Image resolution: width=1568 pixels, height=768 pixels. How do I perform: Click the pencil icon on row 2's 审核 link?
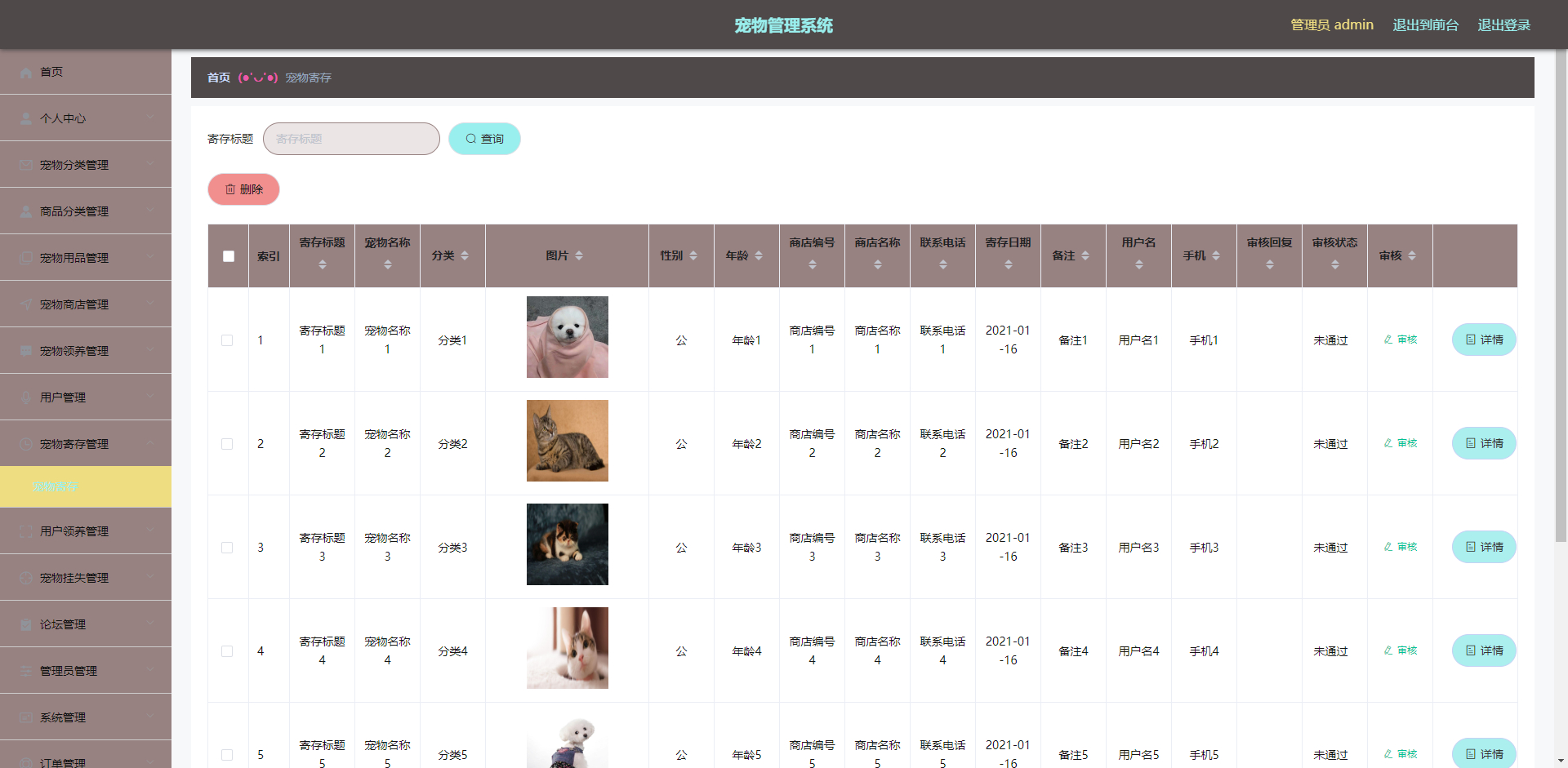click(1387, 443)
